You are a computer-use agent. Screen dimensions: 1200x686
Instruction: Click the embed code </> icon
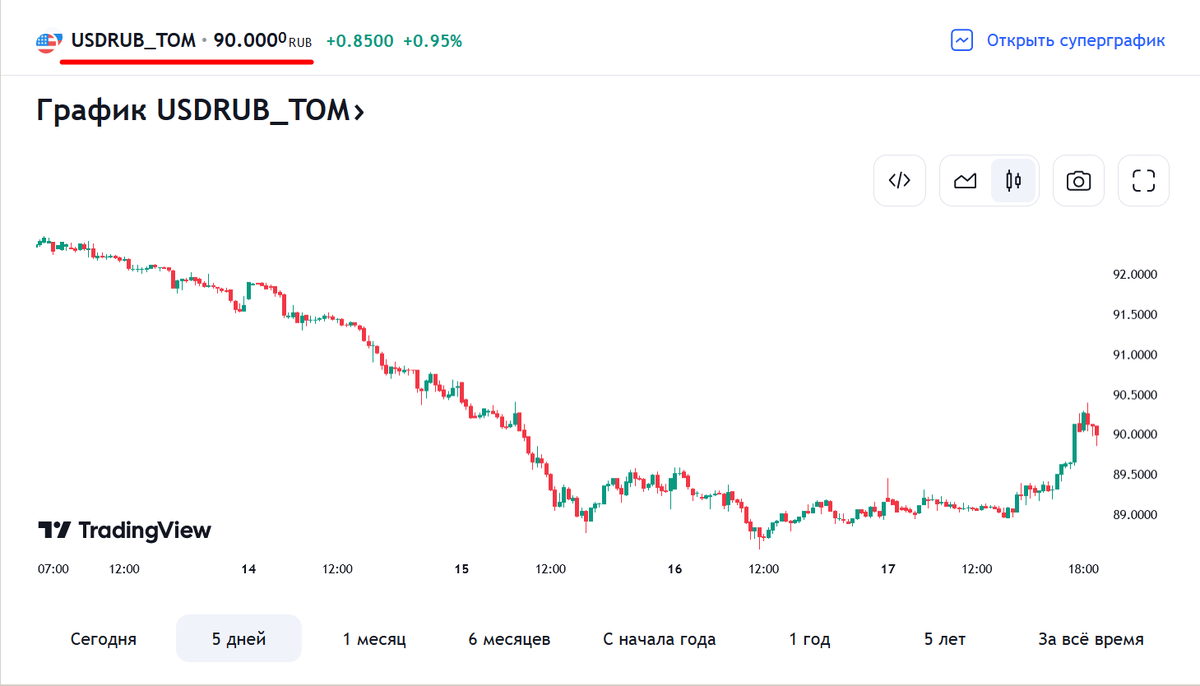pyautogui.click(x=899, y=180)
